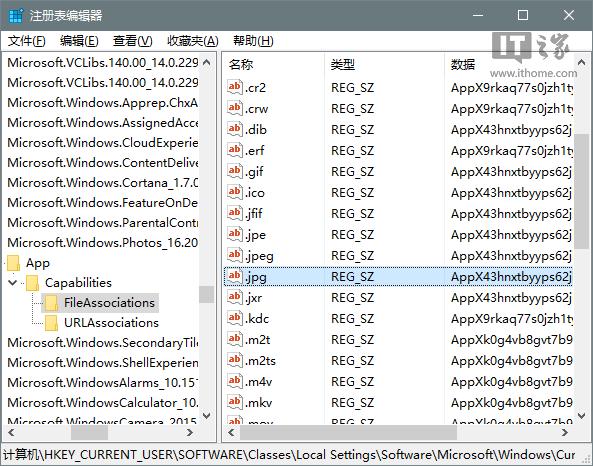Click the tree pane horizontal scrollbar thumb
The height and width of the screenshot is (466, 593).
(89, 433)
